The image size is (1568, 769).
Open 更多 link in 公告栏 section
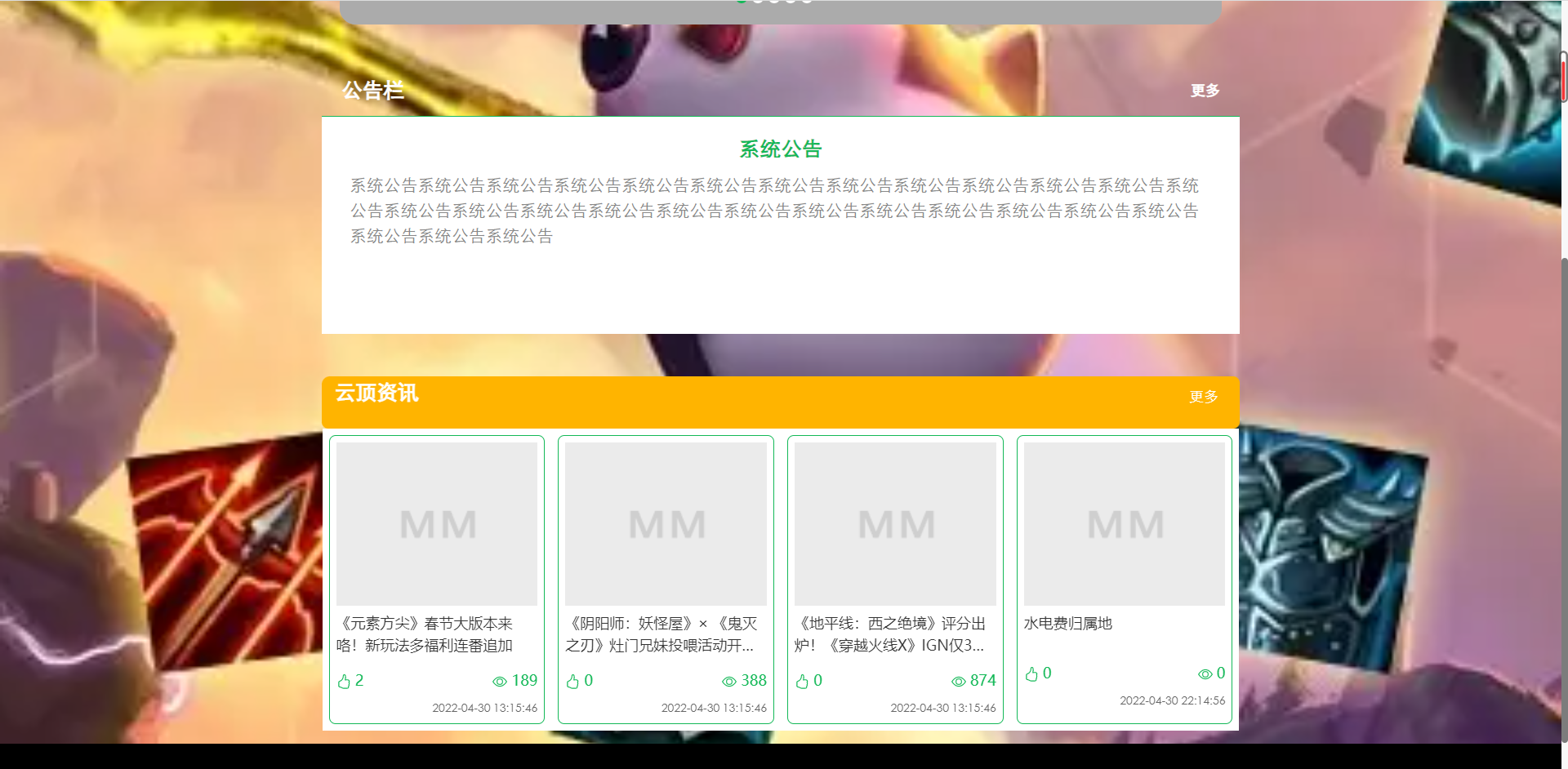tap(1205, 91)
